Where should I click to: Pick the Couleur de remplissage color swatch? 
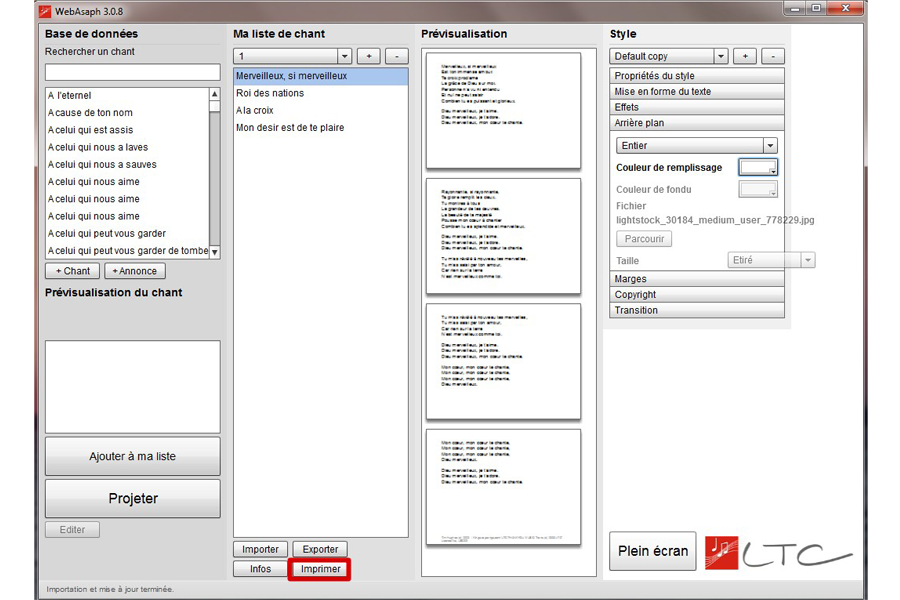pyautogui.click(x=757, y=168)
